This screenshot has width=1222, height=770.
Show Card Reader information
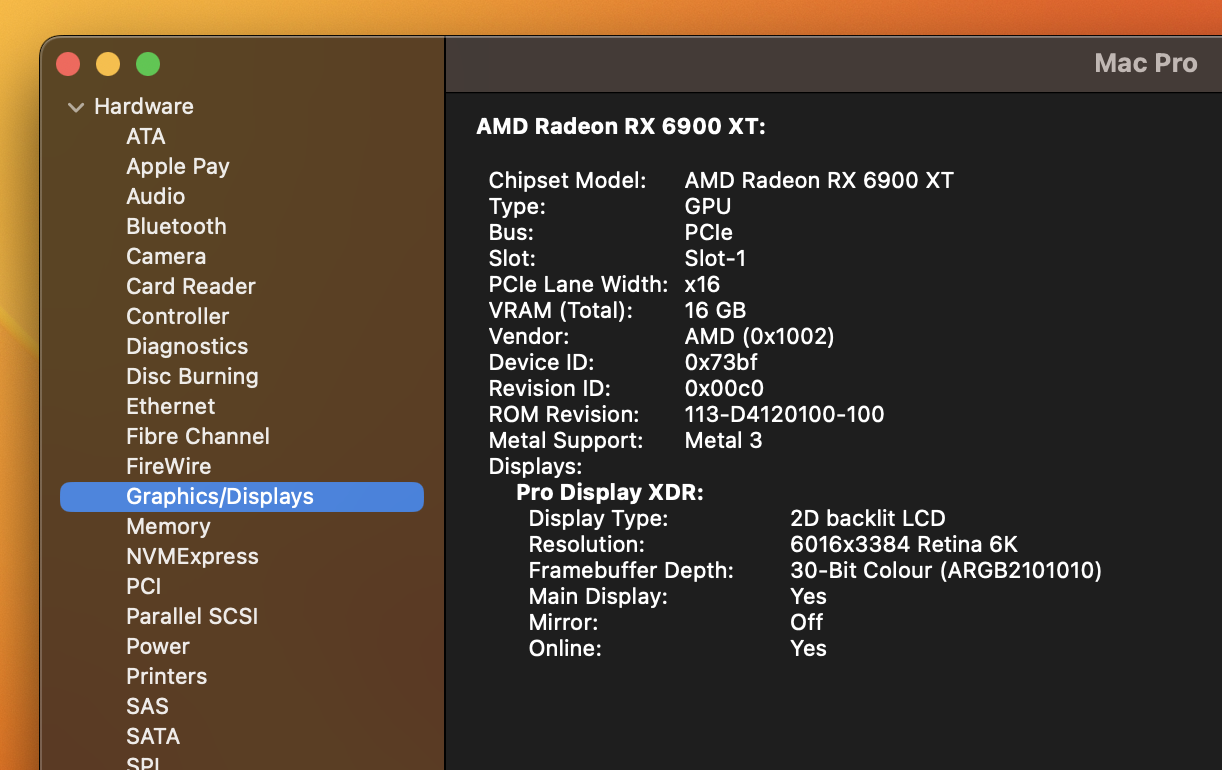point(191,286)
